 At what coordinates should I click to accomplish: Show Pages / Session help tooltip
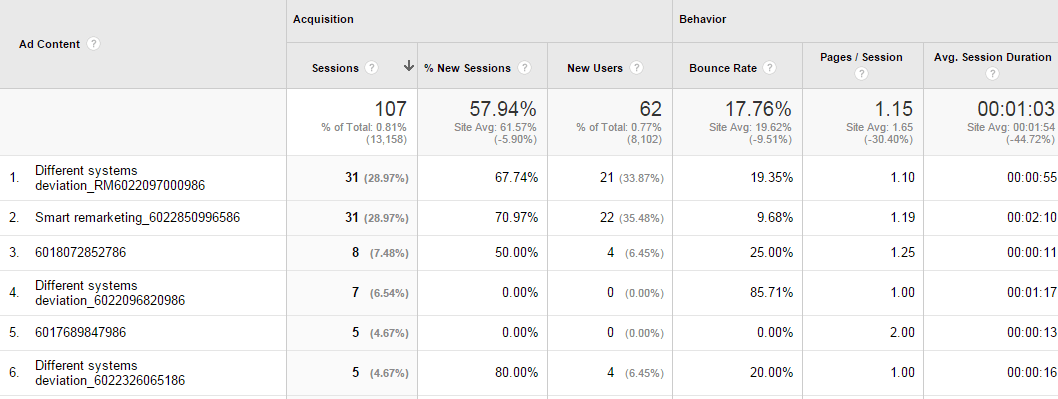click(861, 74)
